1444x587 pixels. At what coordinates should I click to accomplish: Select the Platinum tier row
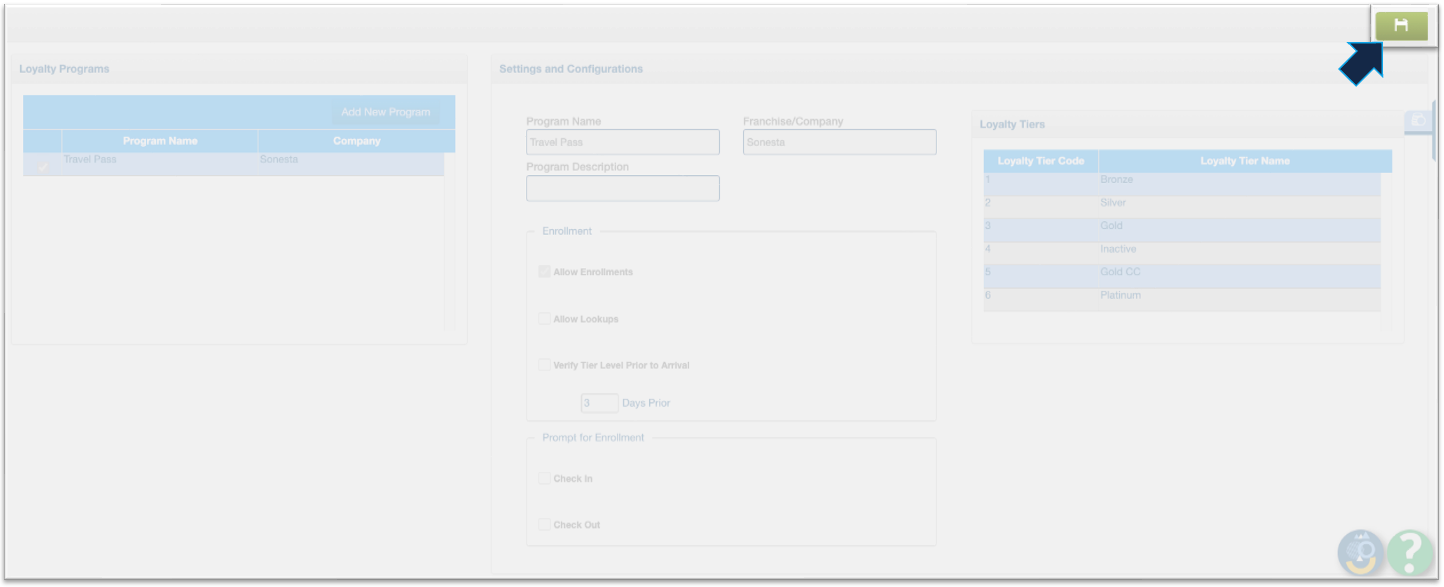coord(1181,296)
